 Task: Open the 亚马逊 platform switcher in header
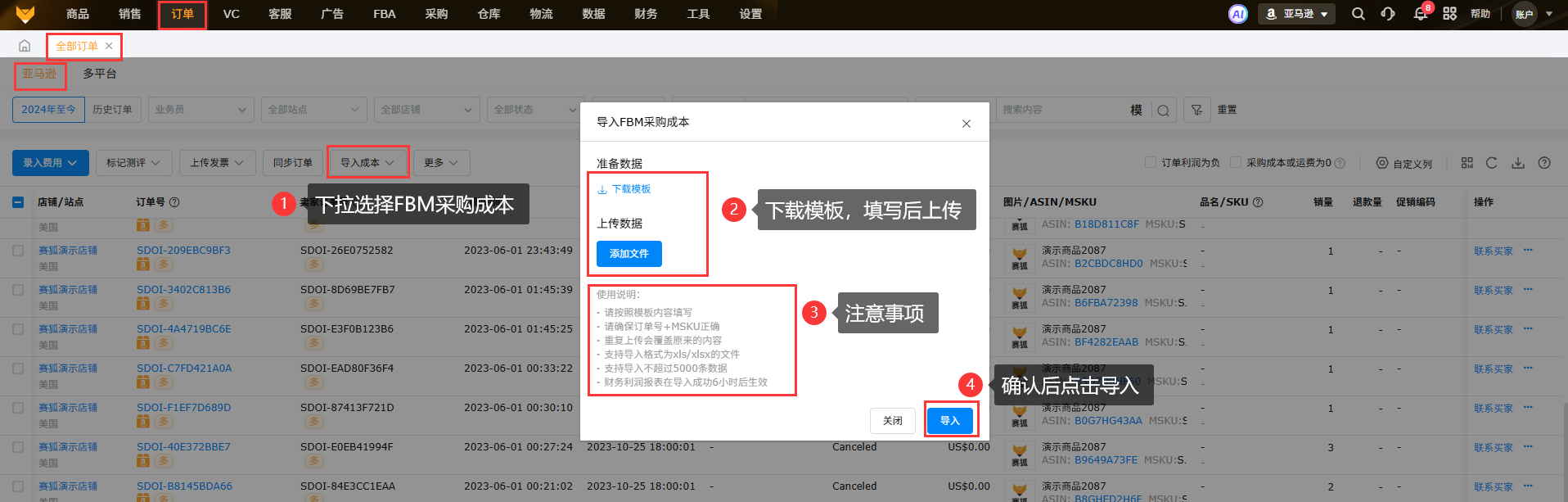point(1296,14)
